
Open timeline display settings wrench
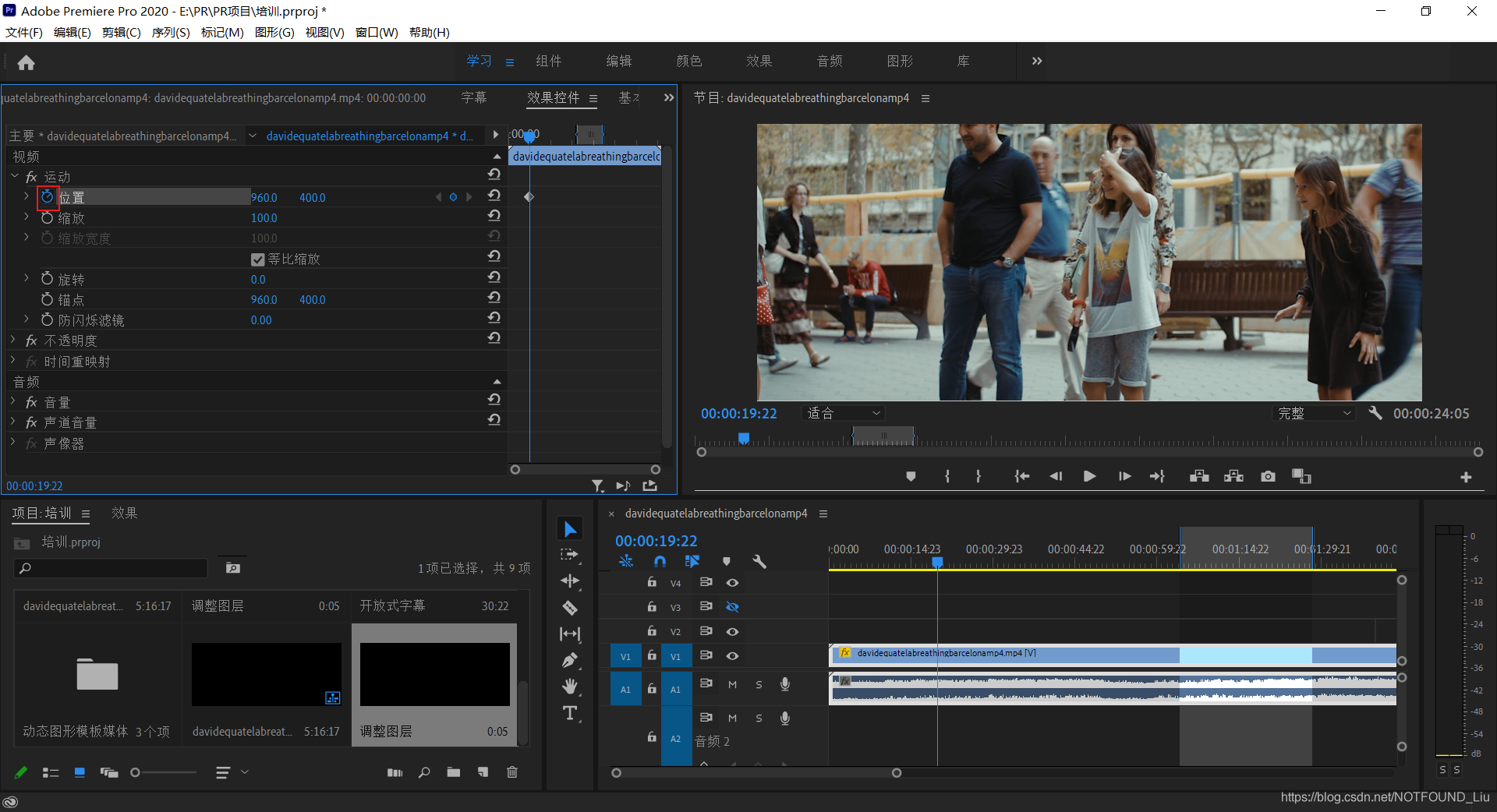(x=759, y=561)
